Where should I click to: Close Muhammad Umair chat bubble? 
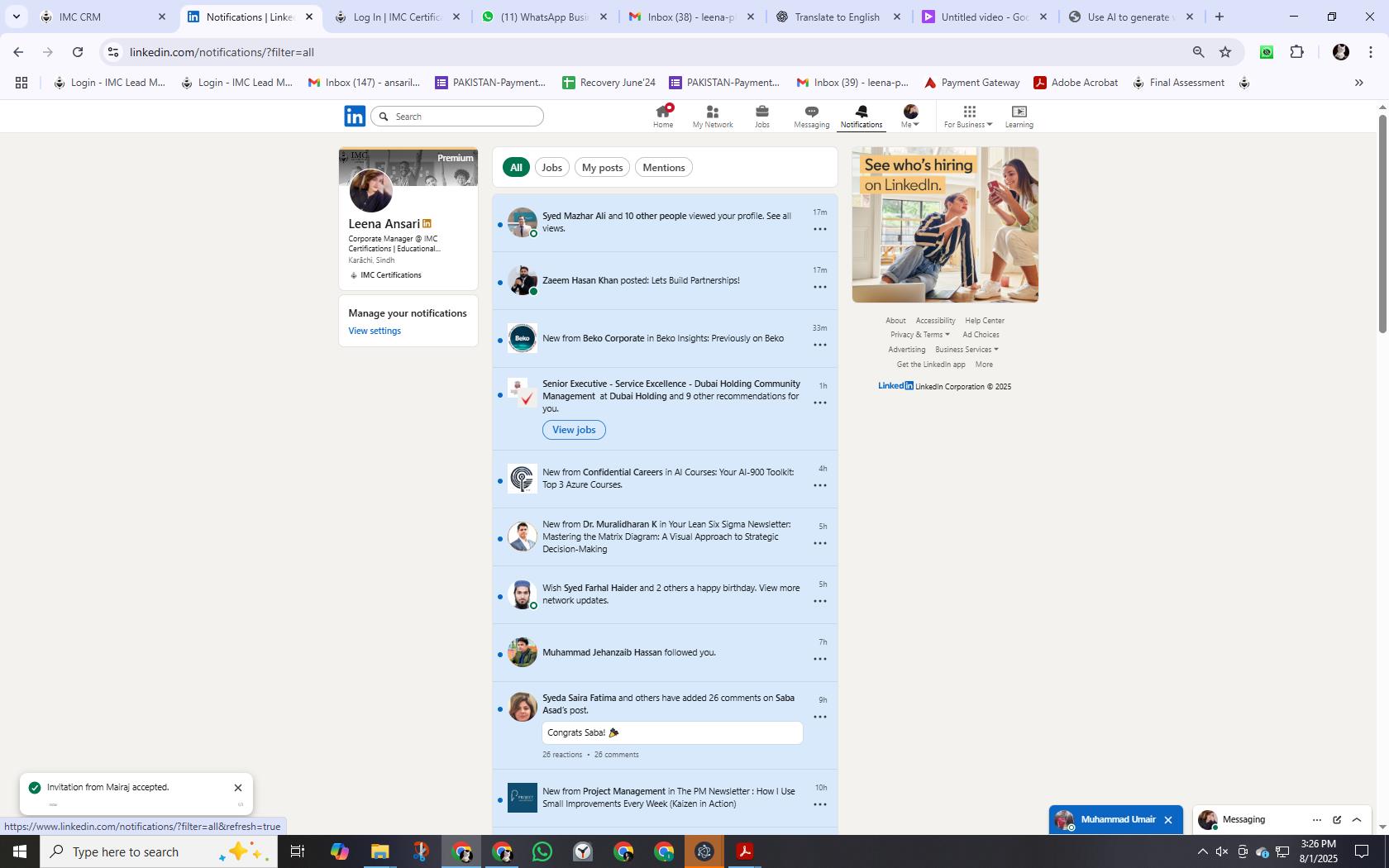[1168, 820]
